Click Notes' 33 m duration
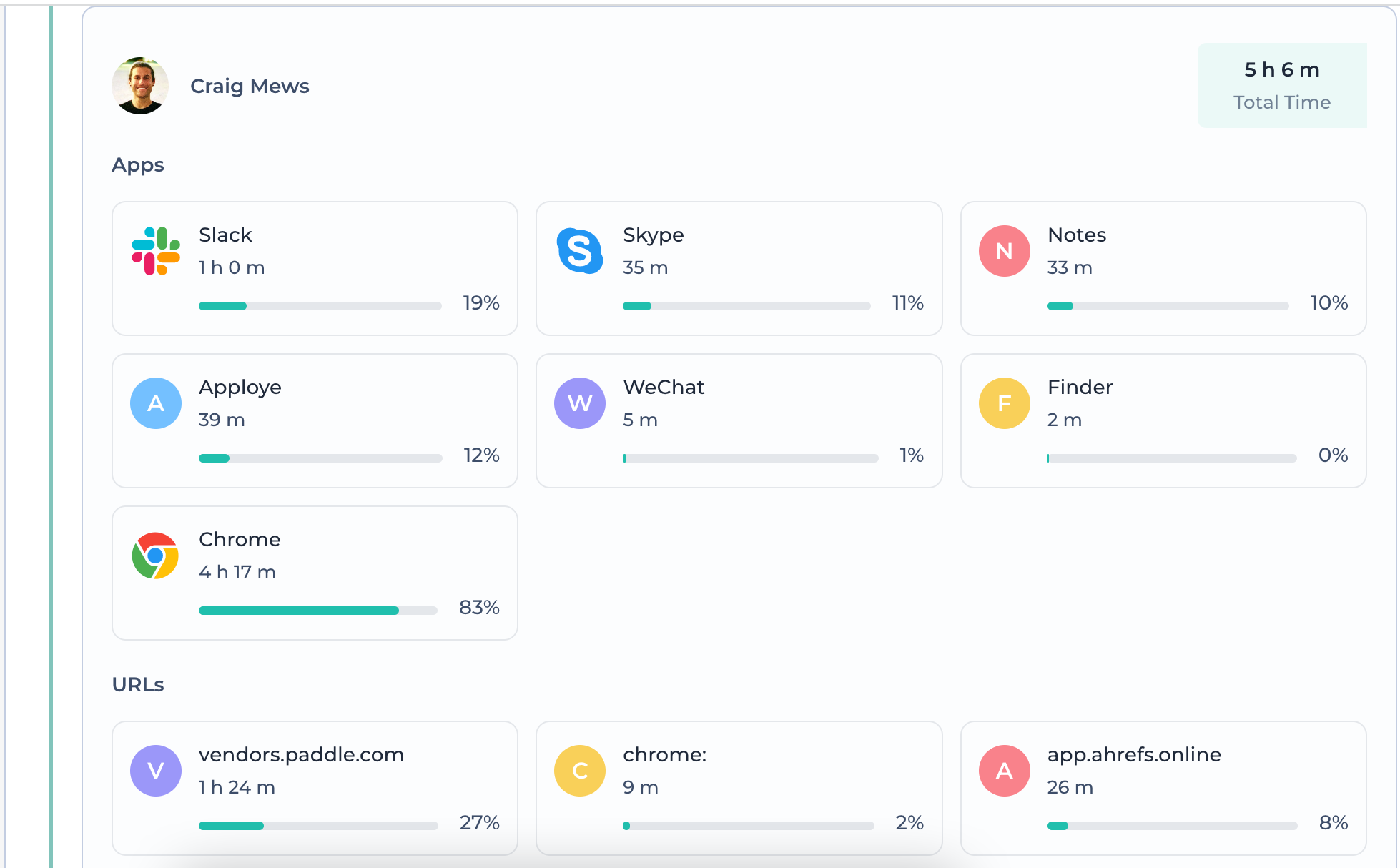Viewport: 1400px width, 868px height. [x=1070, y=267]
